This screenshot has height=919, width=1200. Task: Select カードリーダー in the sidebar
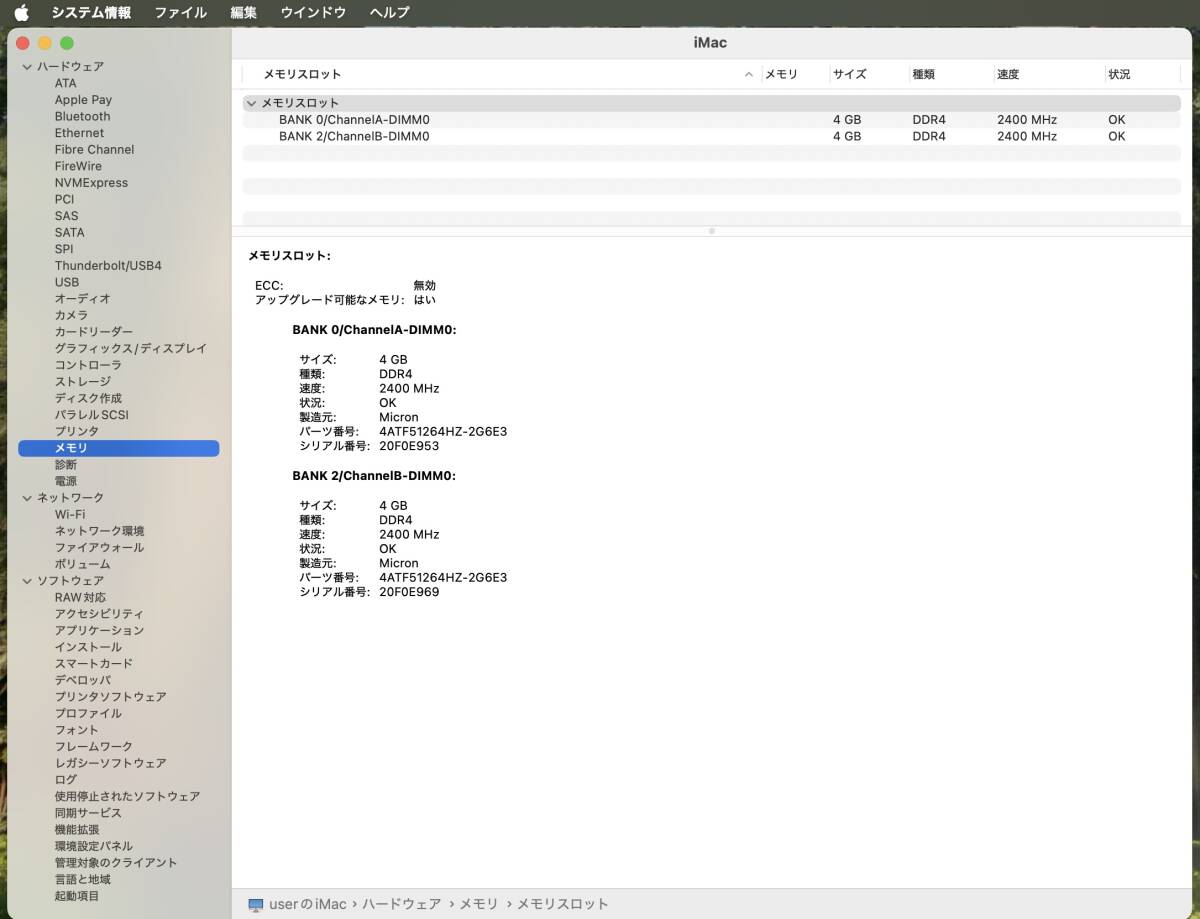(x=93, y=332)
